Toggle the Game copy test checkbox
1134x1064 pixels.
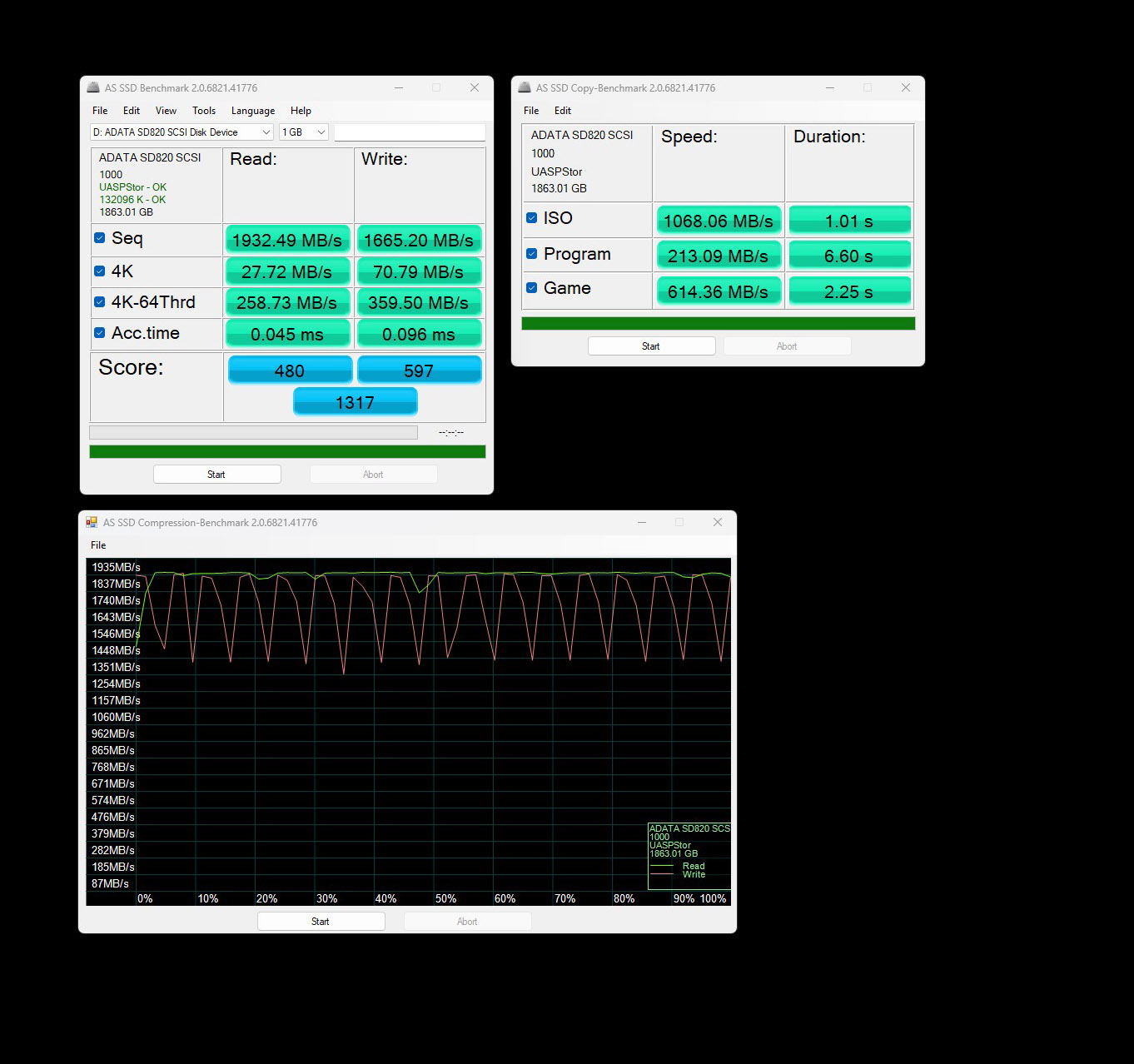tap(532, 288)
